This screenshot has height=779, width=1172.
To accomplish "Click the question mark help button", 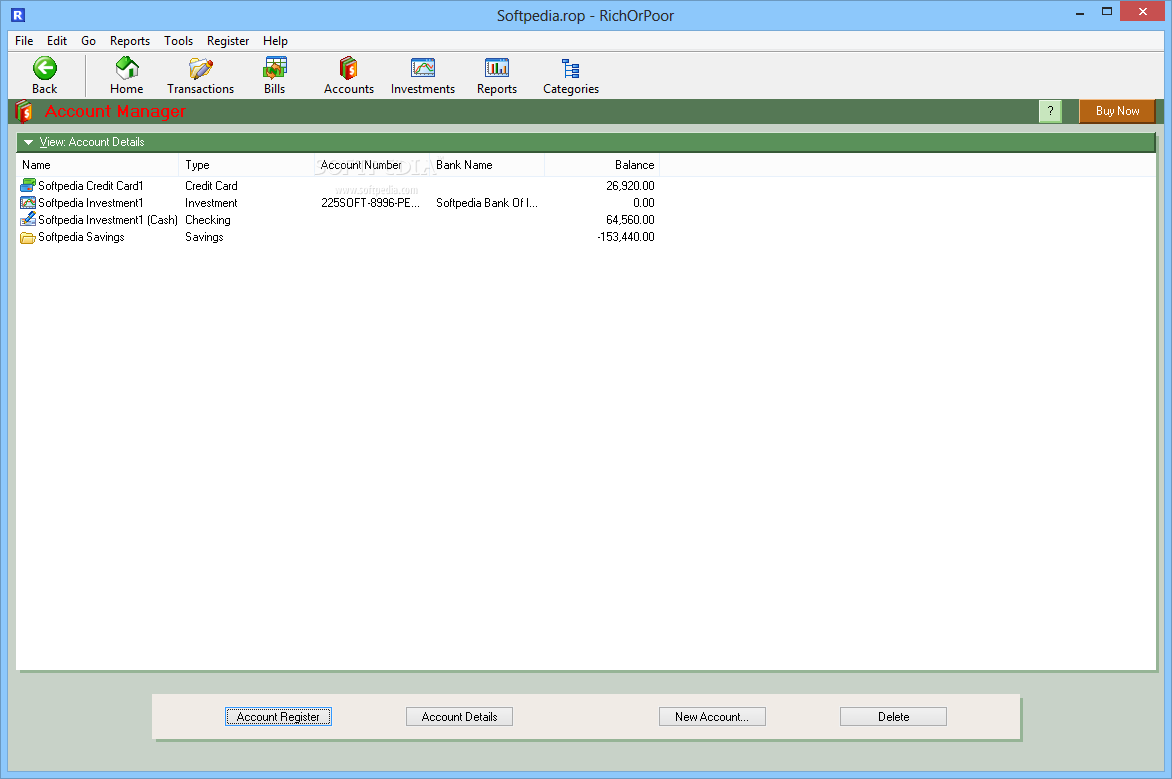I will click(1050, 111).
